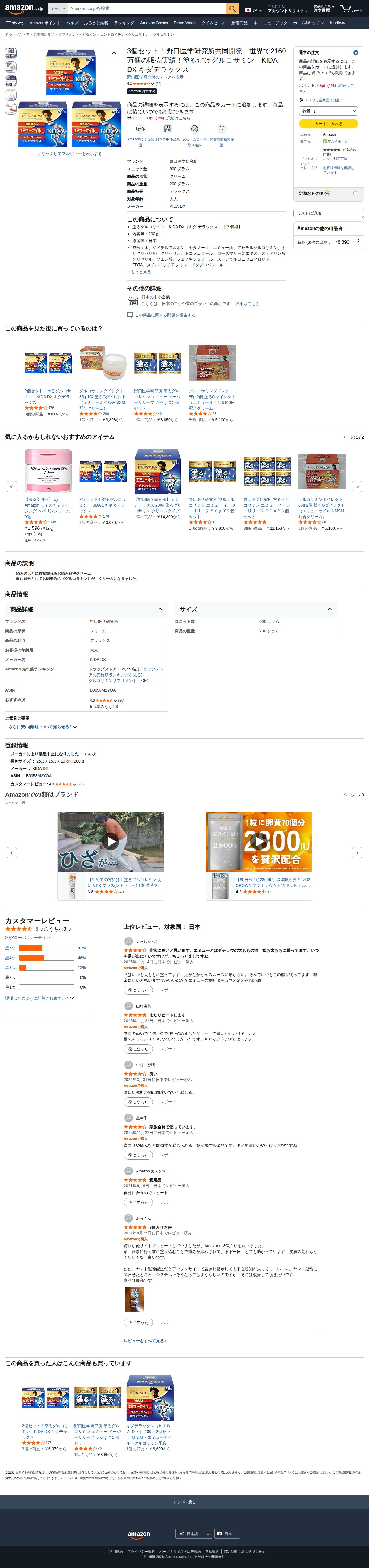Open the search category すべて dropdown
Viewport: 369px width, 1568px height.
click(58, 9)
